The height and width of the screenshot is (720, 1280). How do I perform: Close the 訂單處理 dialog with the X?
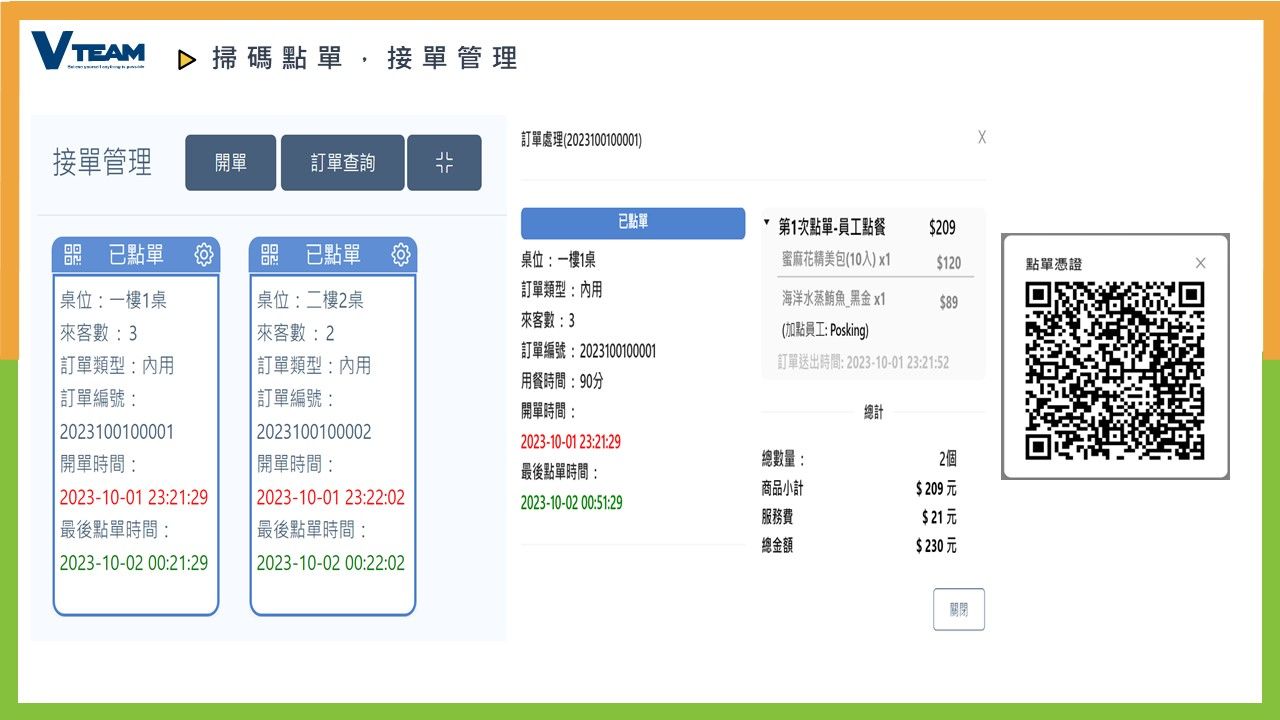[x=981, y=136]
